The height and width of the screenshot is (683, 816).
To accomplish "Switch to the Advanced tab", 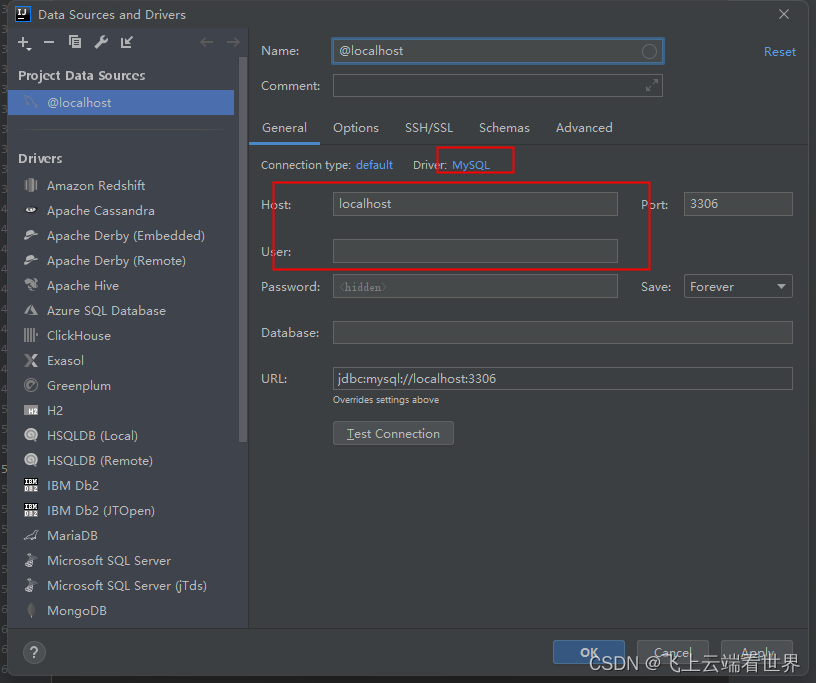I will (x=584, y=128).
